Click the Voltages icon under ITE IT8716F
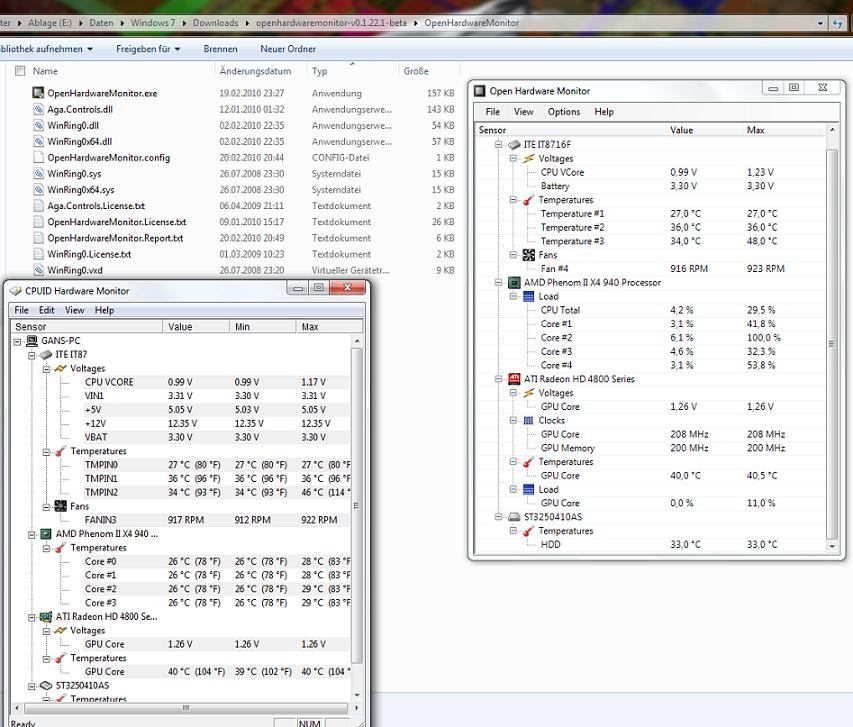Viewport: 853px width, 727px height. (x=529, y=158)
